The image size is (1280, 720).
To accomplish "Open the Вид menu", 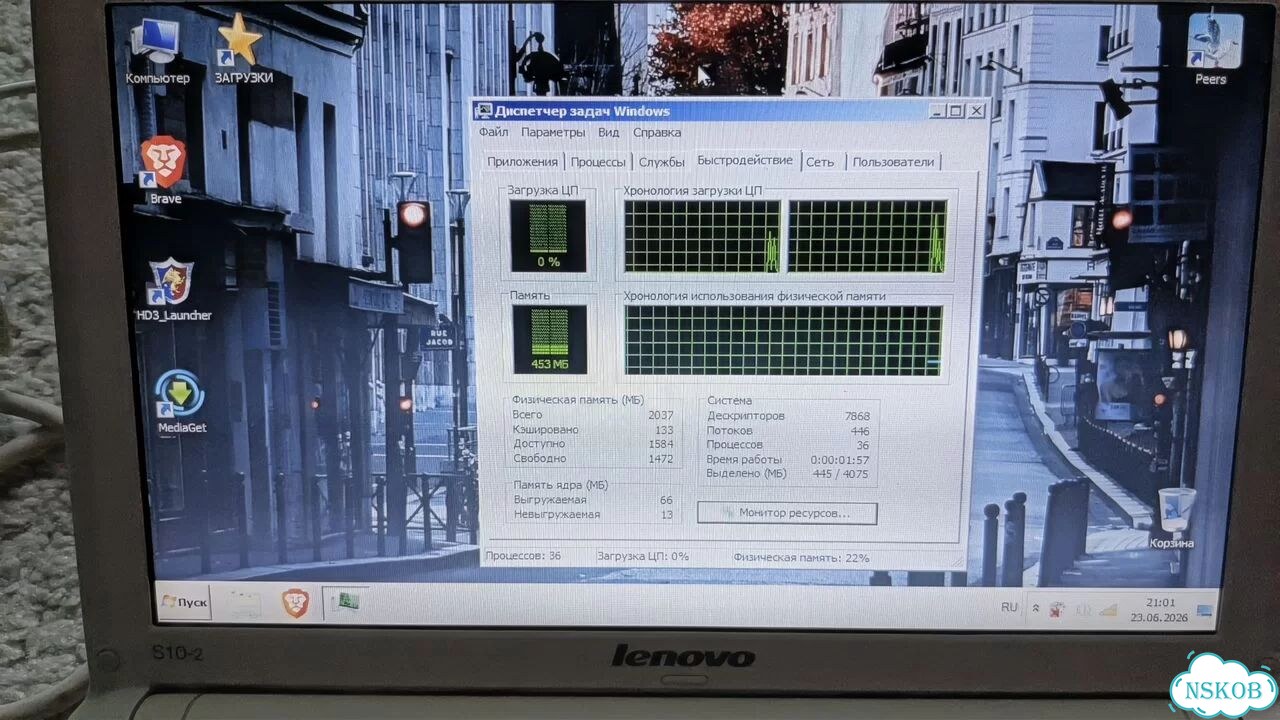I will coord(609,132).
